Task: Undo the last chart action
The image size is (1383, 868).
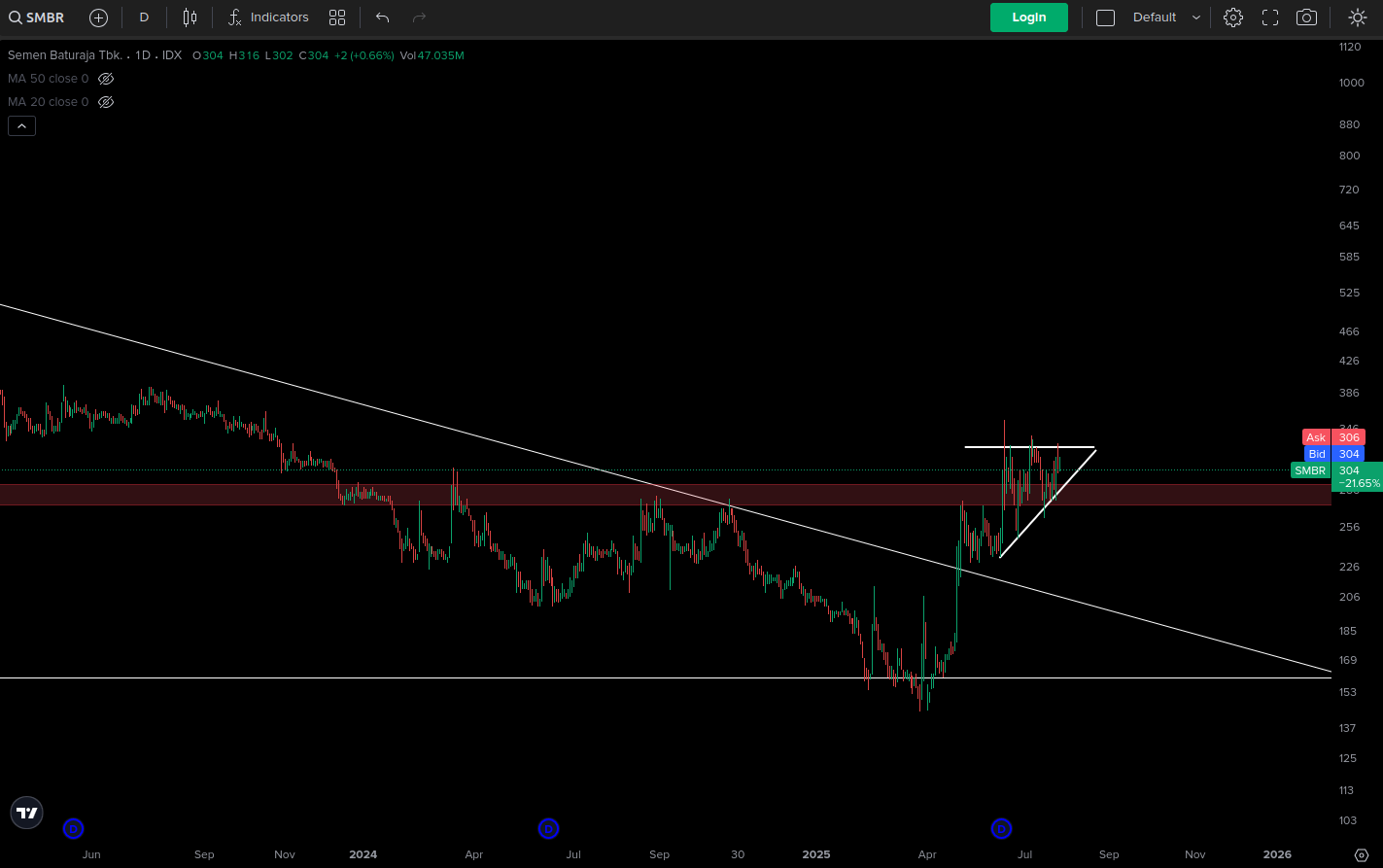Action: tap(382, 17)
